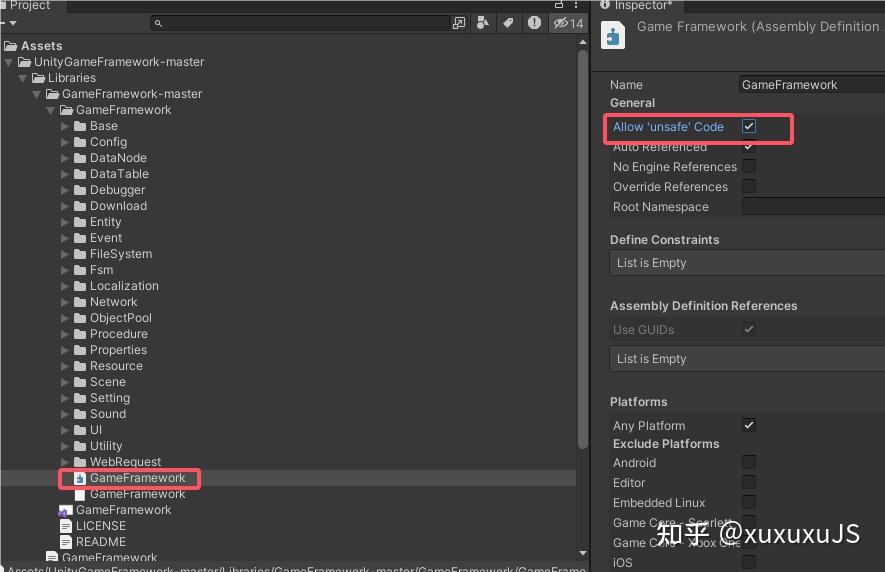
Task: Select the GameFramework asmdef puzzle icon
Action: pos(80,478)
